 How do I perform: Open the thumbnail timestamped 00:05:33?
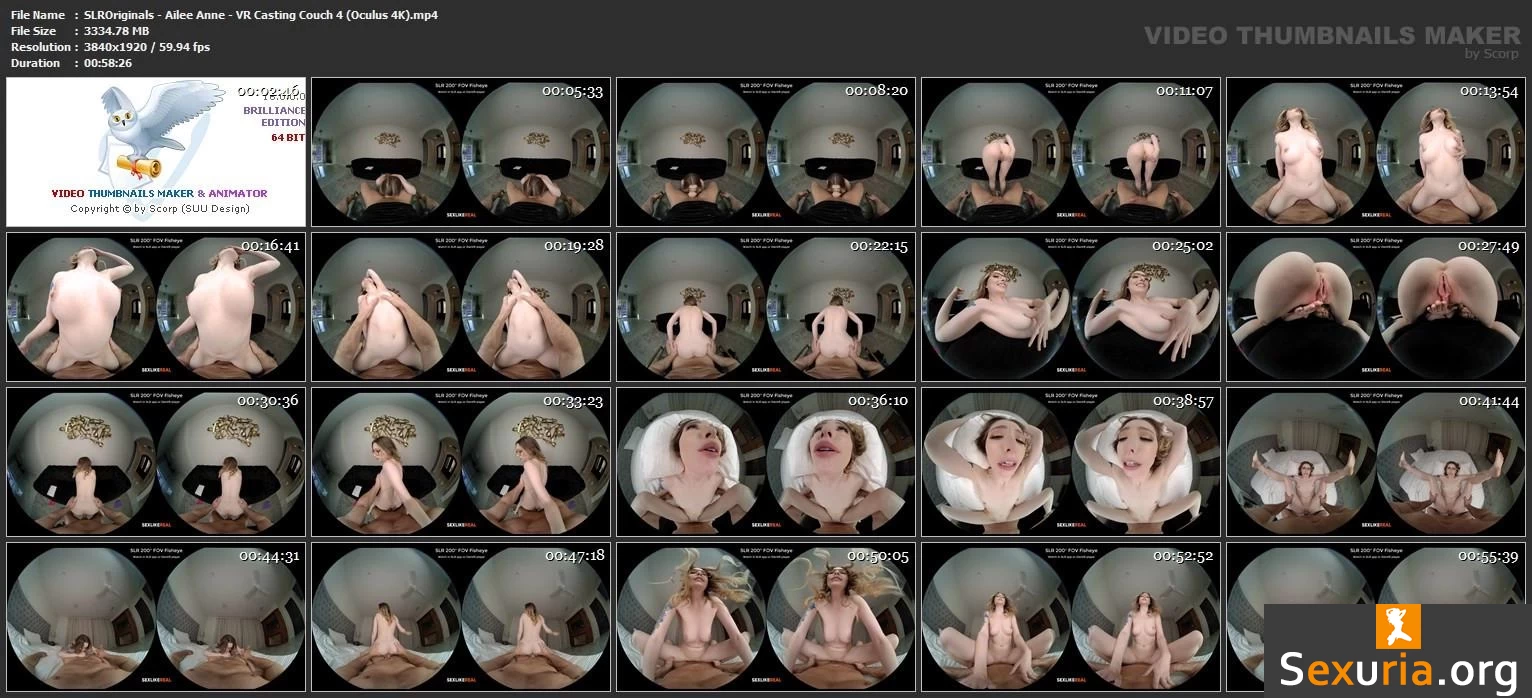click(x=460, y=152)
